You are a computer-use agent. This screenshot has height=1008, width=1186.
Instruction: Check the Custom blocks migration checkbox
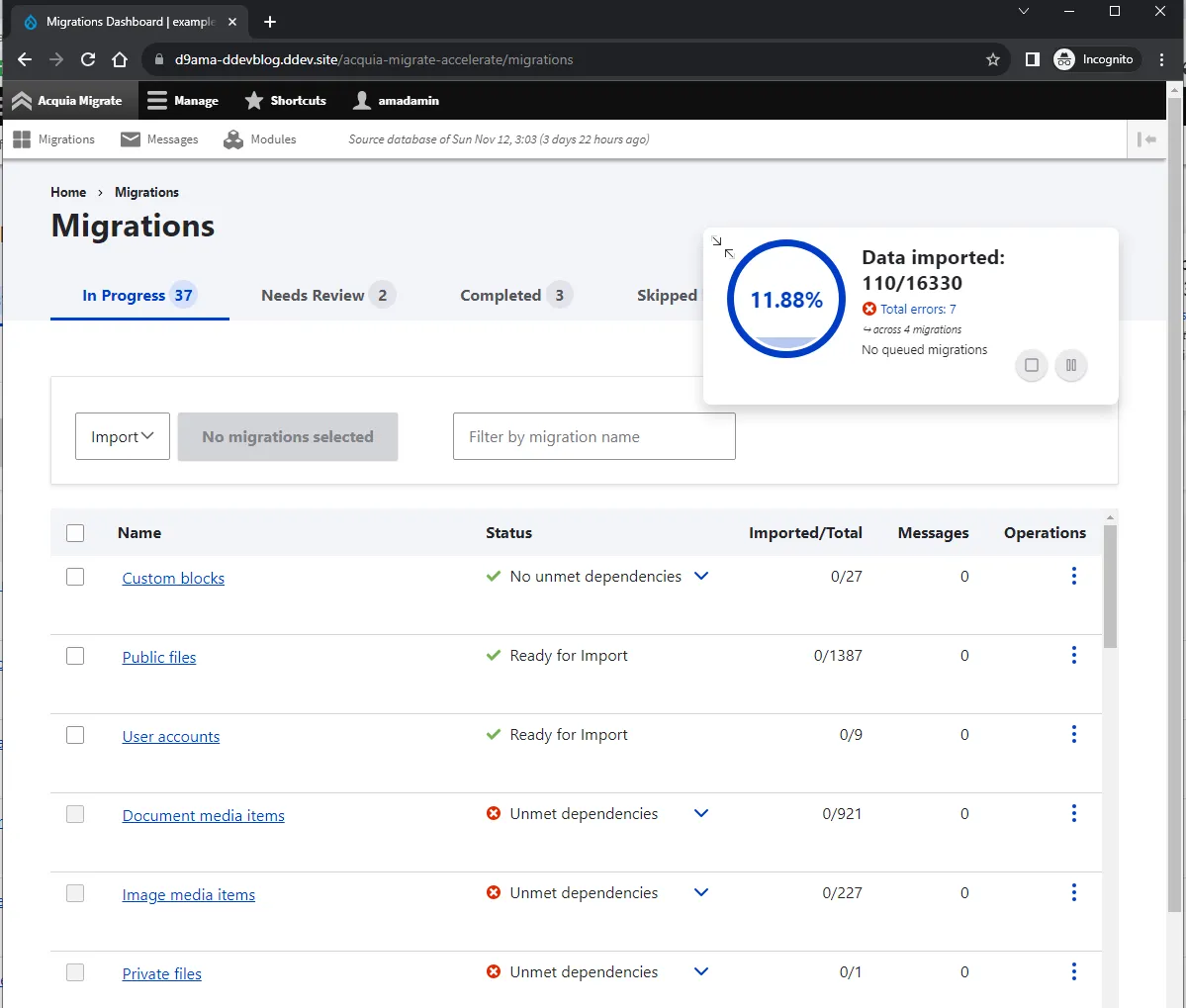(75, 577)
